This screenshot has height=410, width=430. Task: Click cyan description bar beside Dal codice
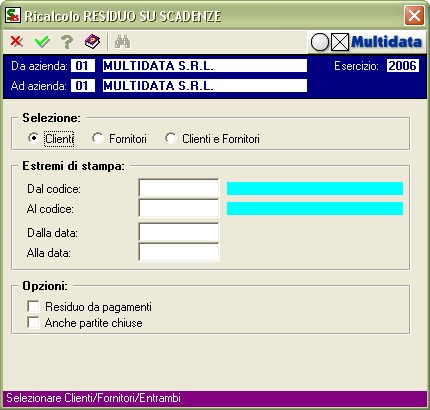315,189
